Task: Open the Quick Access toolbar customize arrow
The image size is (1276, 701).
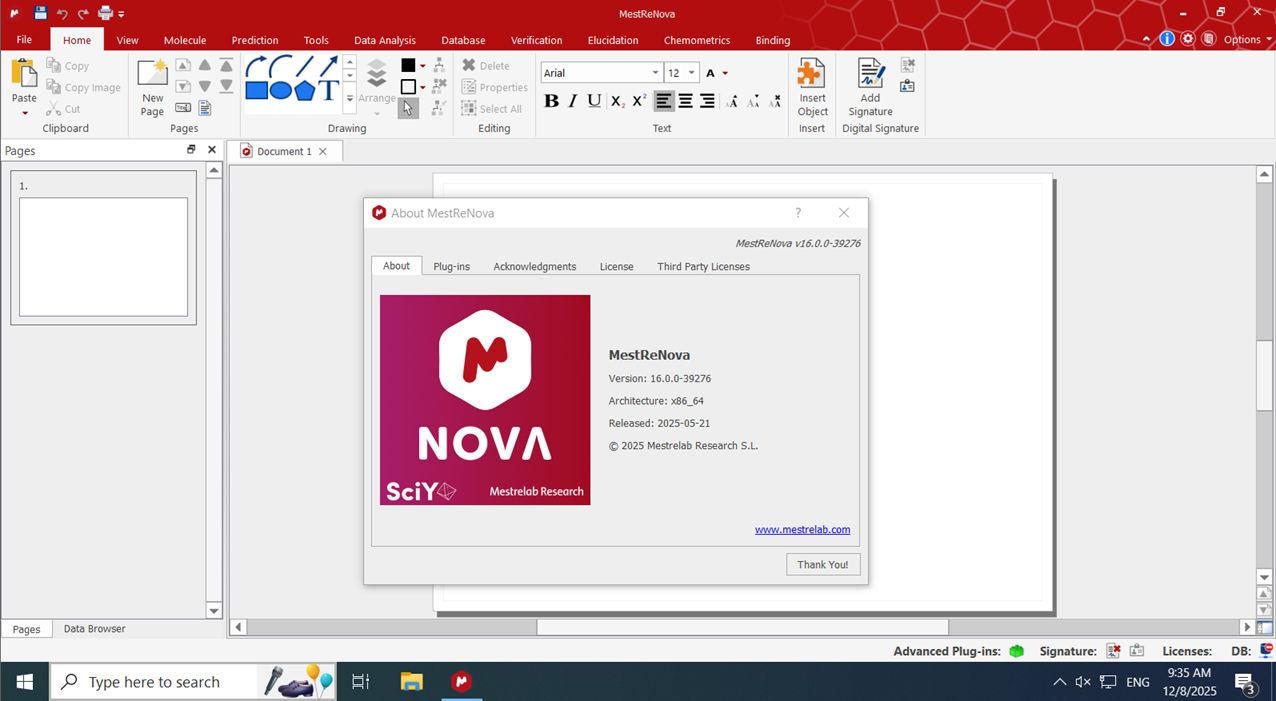Action: (121, 14)
